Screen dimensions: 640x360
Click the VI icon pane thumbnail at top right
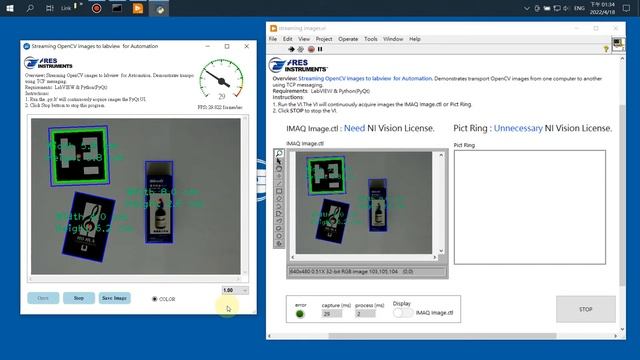click(618, 44)
